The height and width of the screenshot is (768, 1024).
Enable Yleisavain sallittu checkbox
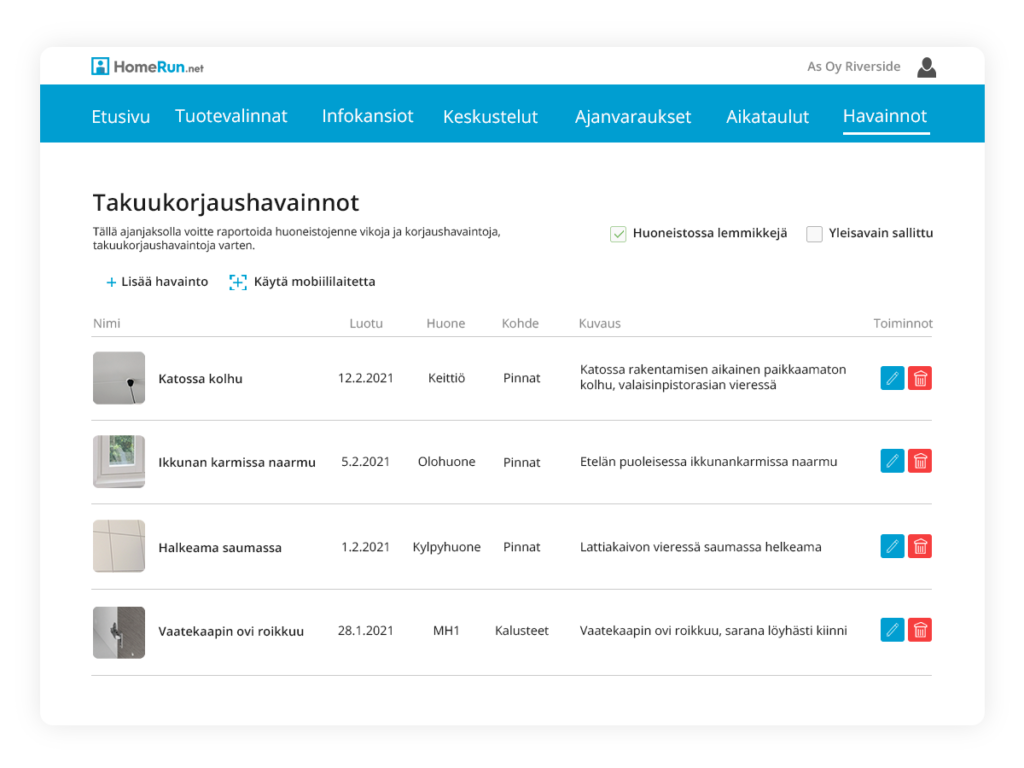(x=815, y=234)
